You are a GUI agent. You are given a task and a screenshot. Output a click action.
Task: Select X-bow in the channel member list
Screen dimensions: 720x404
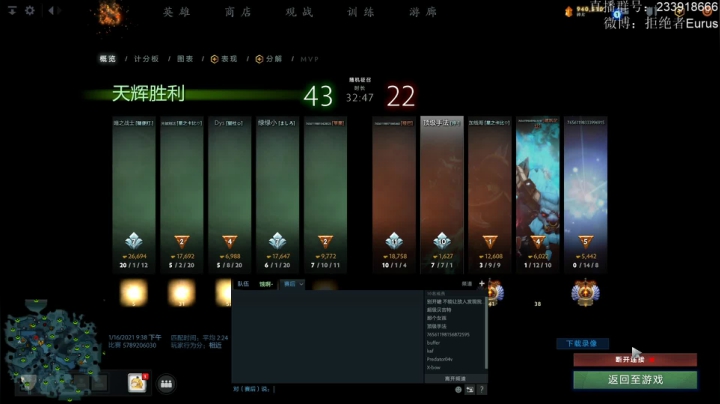click(x=433, y=368)
